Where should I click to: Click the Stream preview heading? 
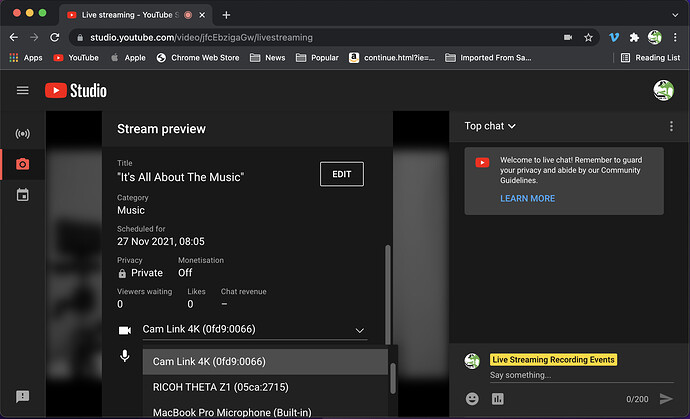[x=161, y=129]
